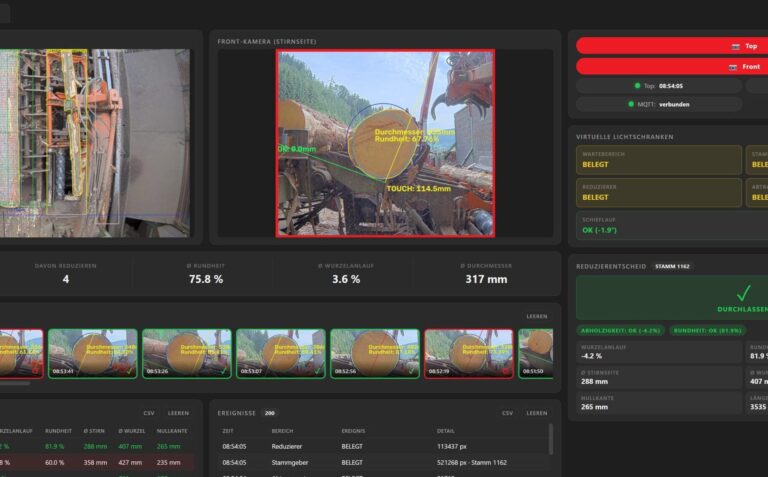Click the Ereignisse count badge 200
The height and width of the screenshot is (477, 768).
click(270, 413)
